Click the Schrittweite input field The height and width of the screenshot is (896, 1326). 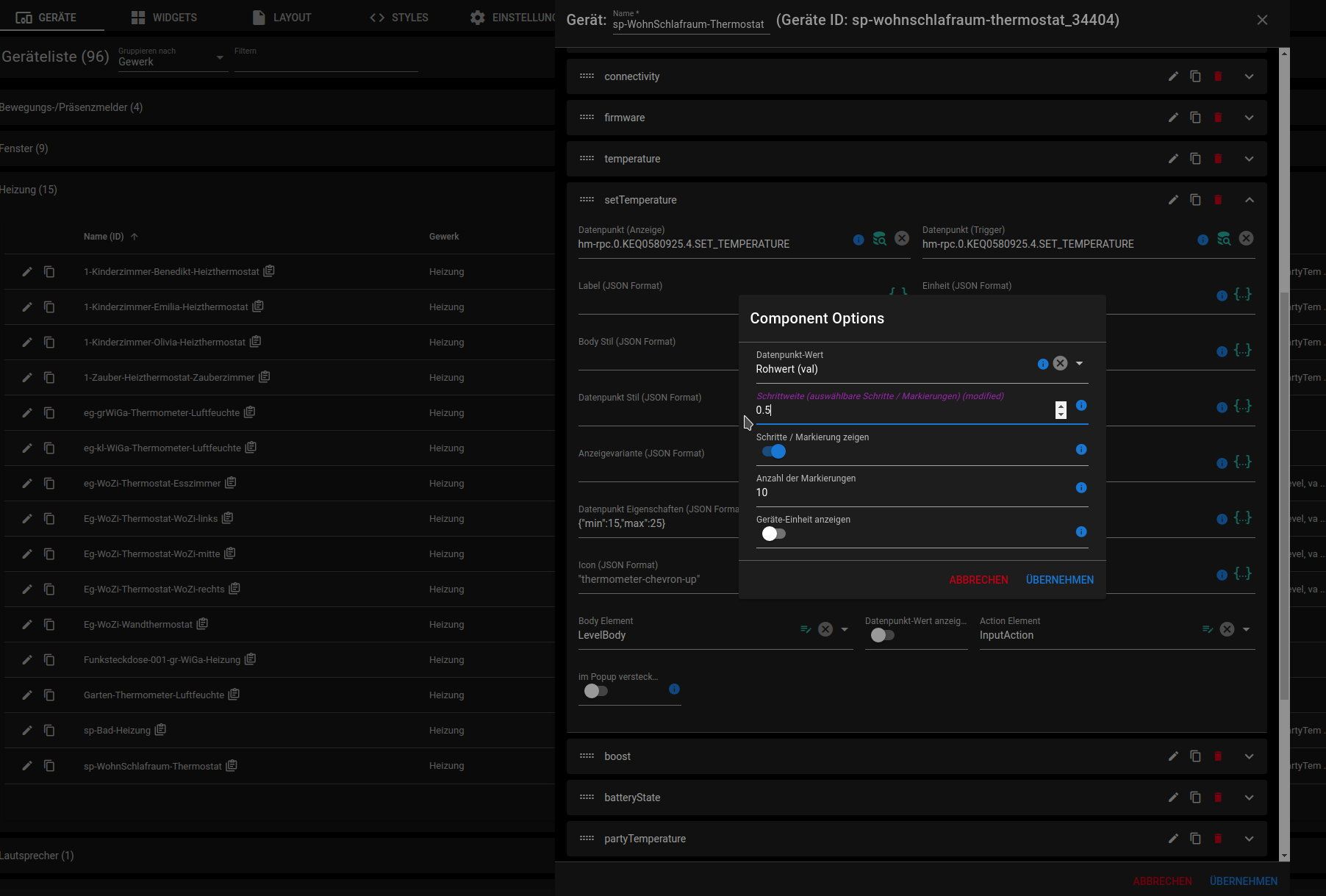(x=904, y=410)
